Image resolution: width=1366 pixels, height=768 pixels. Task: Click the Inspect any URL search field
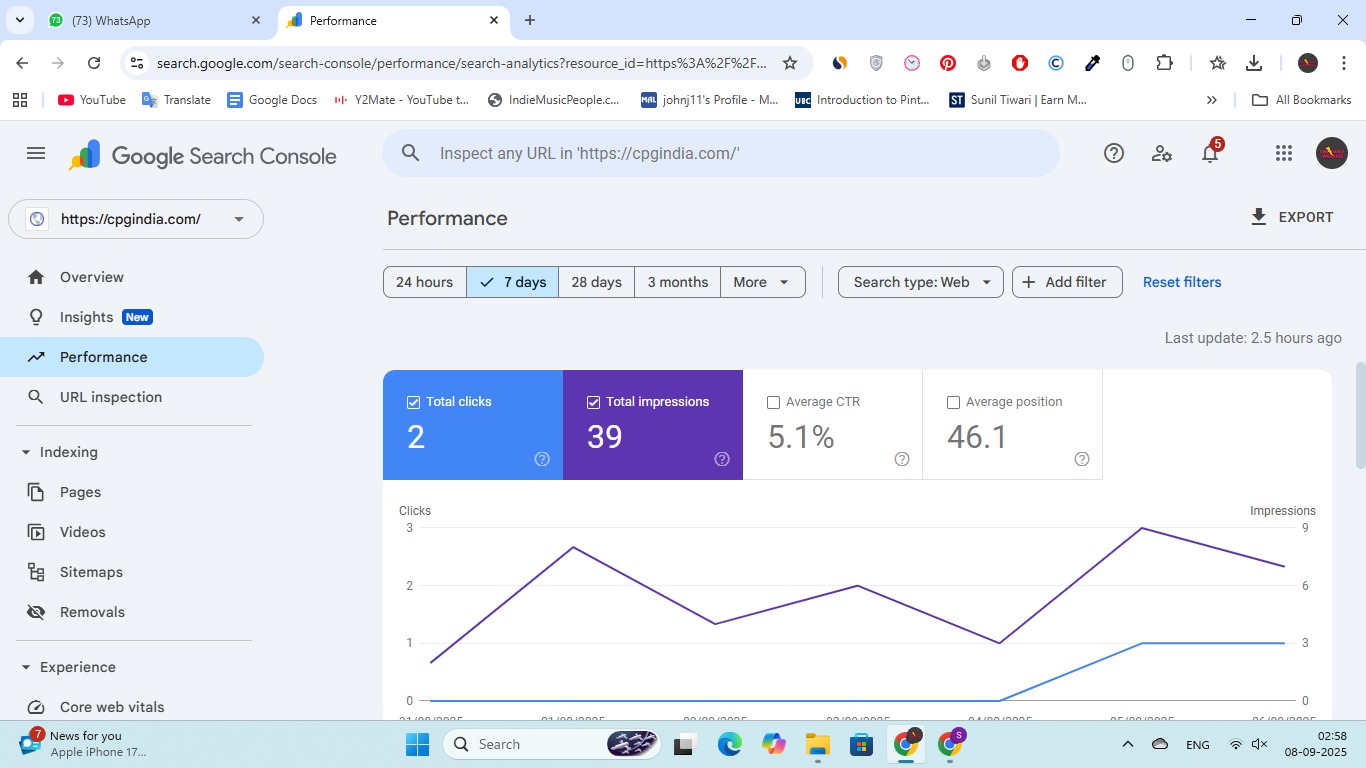721,153
